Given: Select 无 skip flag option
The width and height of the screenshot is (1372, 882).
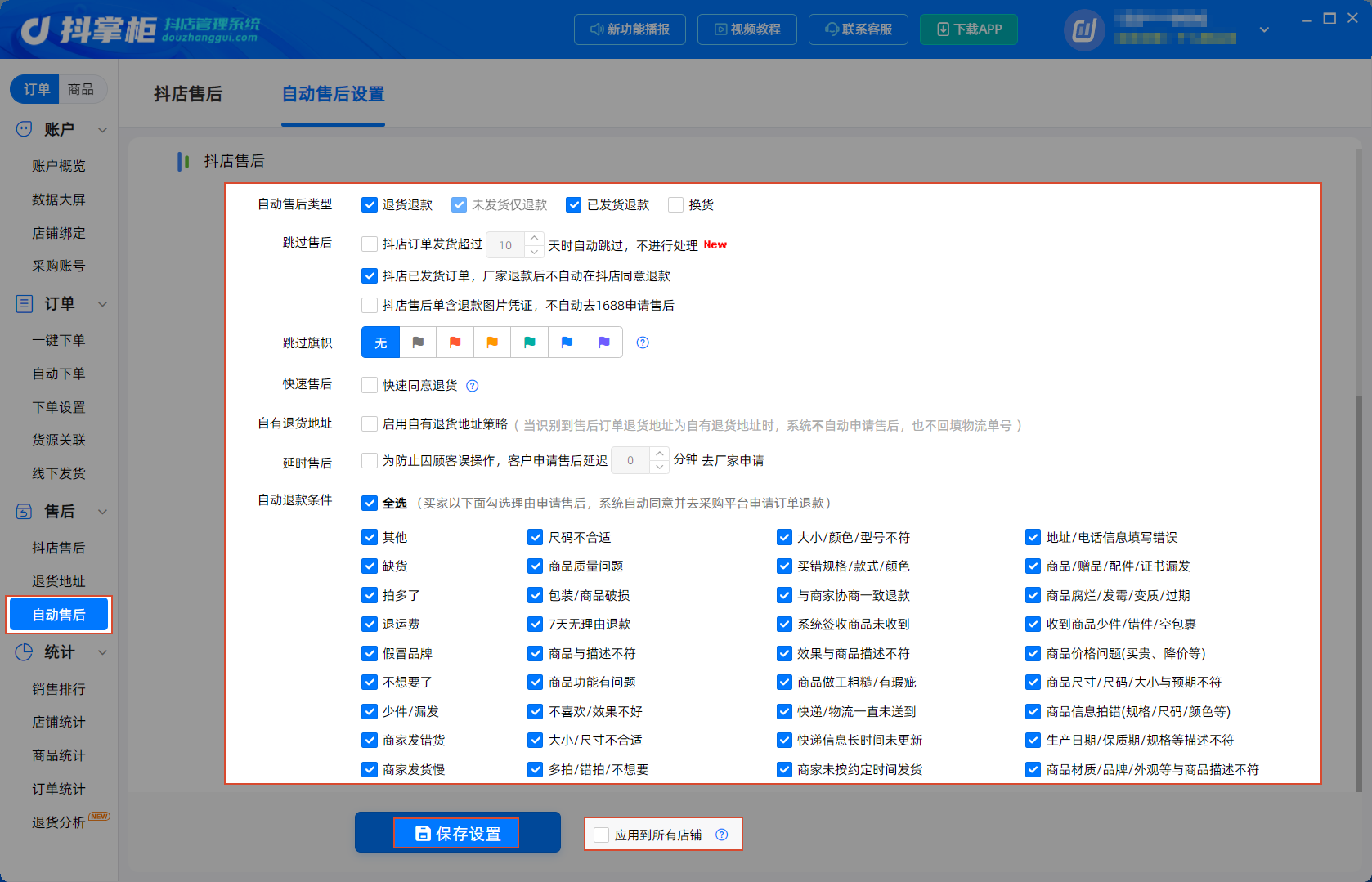Looking at the screenshot, I should point(381,343).
